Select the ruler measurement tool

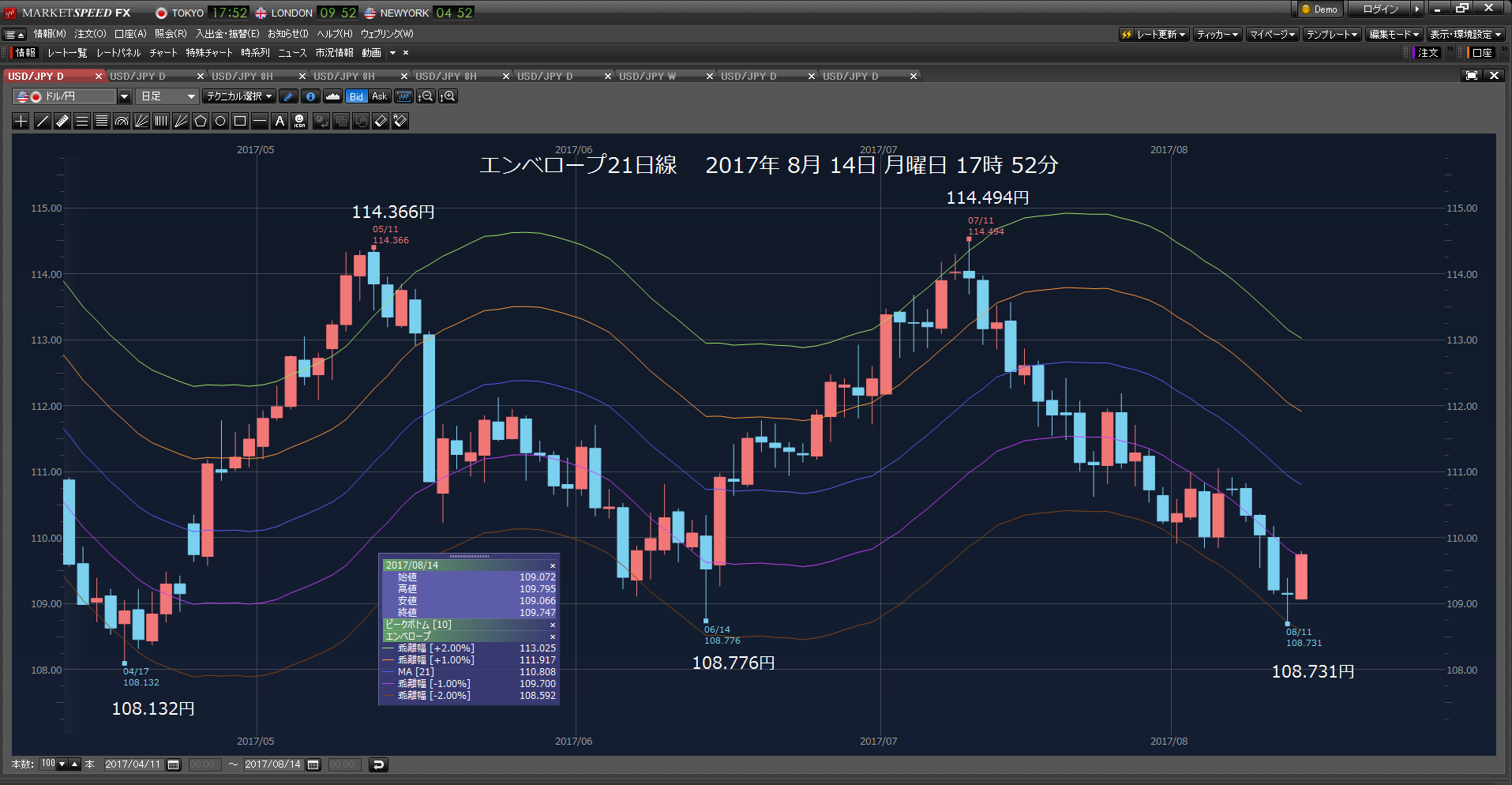tap(62, 121)
